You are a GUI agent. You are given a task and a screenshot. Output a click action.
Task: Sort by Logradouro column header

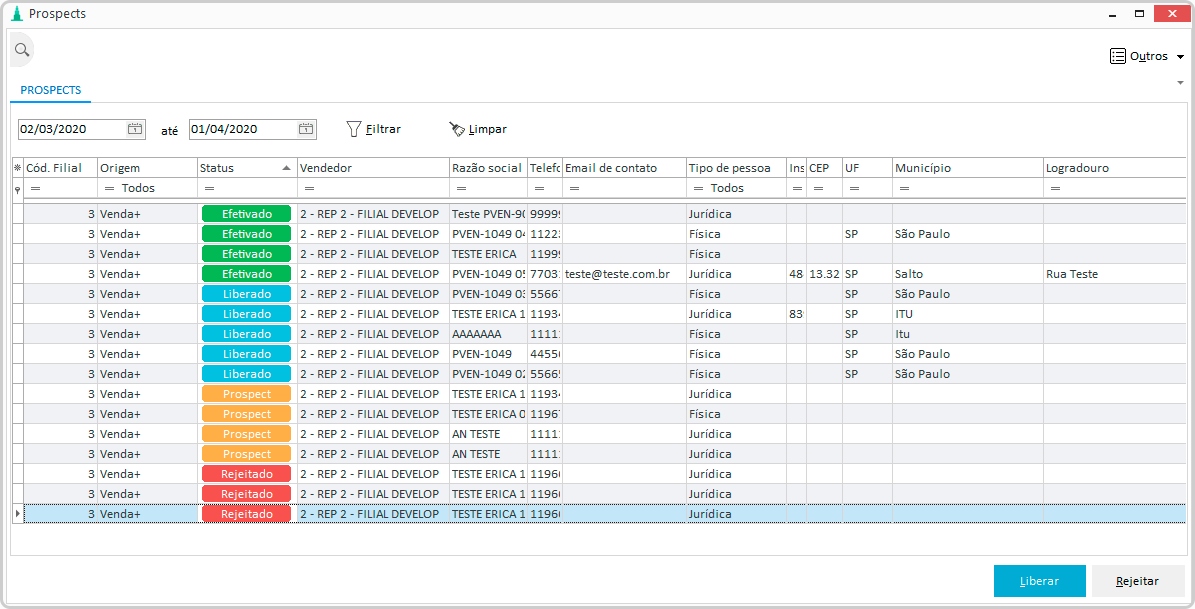click(x=1114, y=168)
